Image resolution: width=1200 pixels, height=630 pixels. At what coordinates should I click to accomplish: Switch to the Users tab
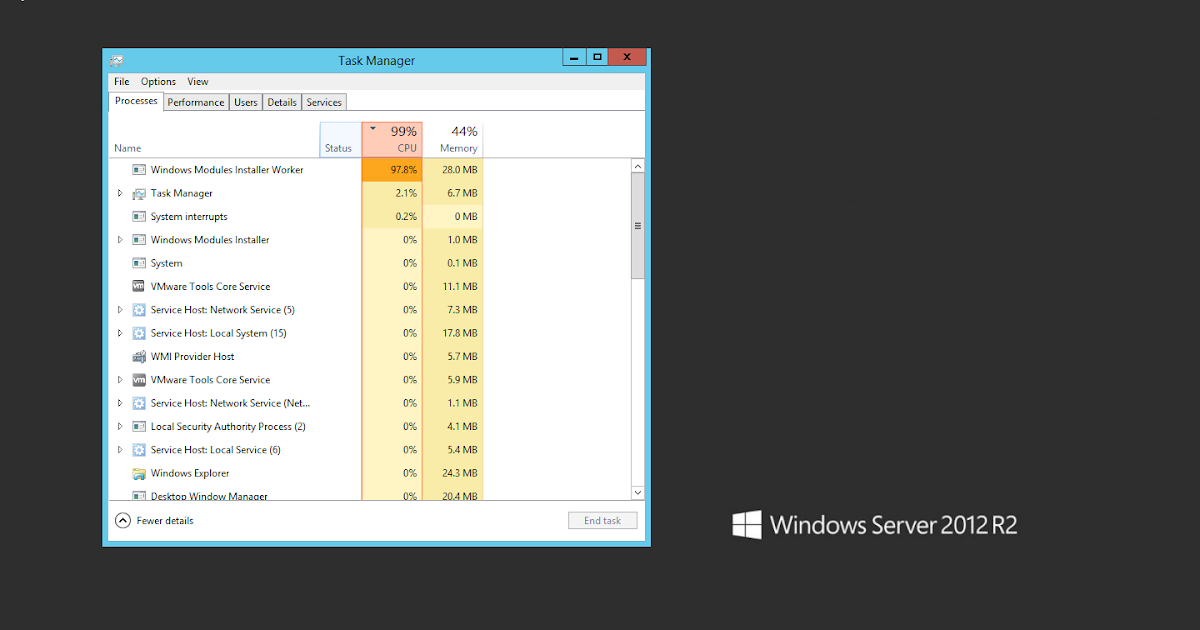pyautogui.click(x=246, y=102)
